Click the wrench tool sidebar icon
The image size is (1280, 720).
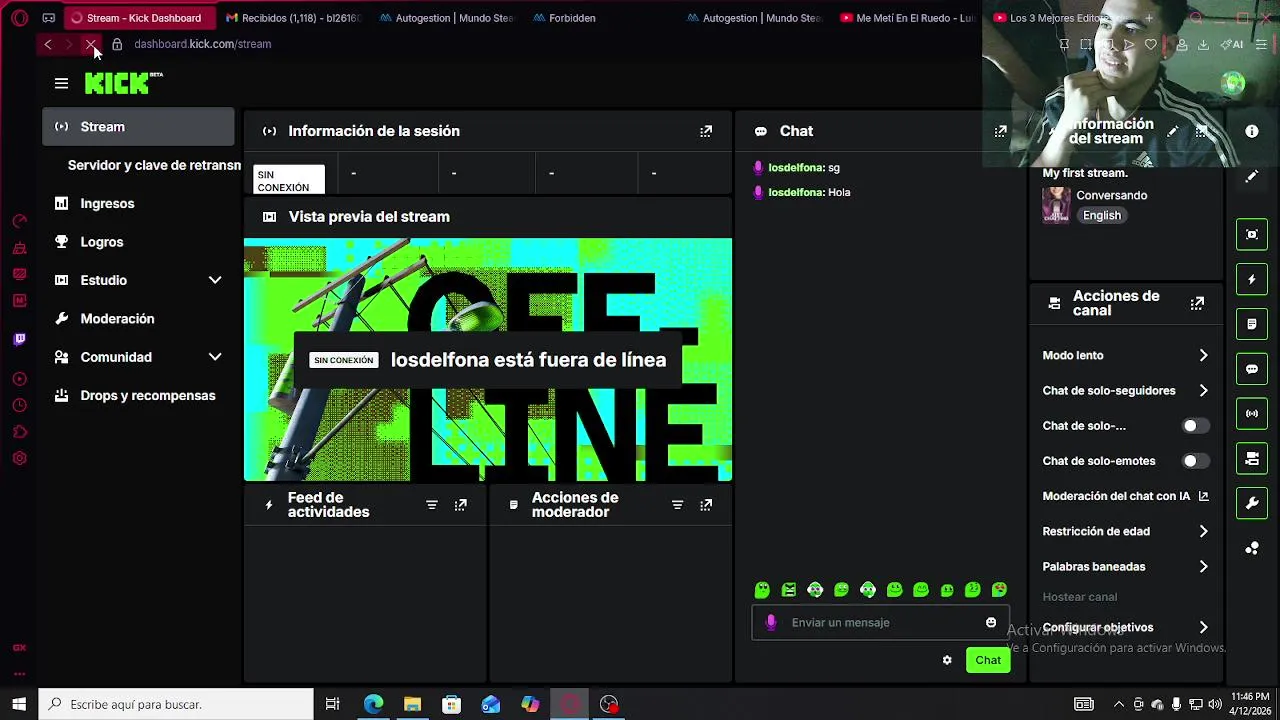(1252, 503)
